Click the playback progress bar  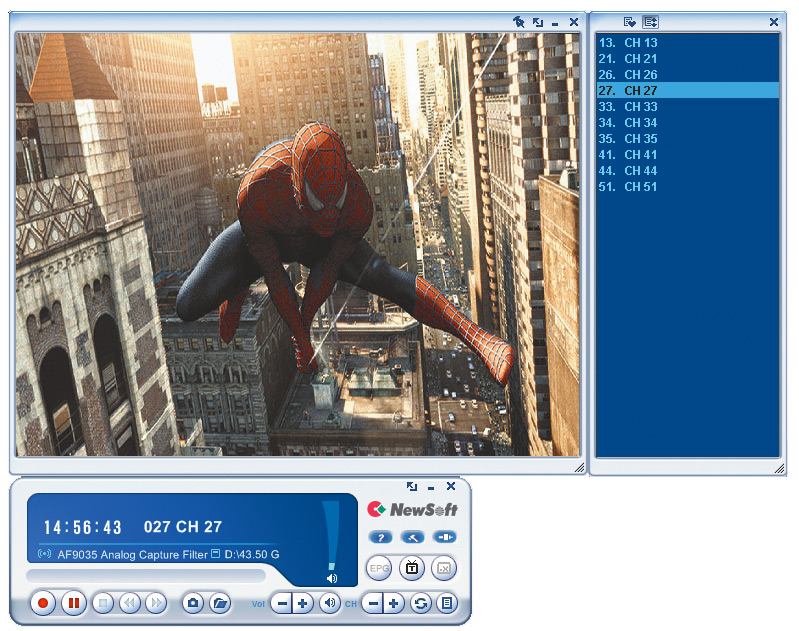coord(146,575)
